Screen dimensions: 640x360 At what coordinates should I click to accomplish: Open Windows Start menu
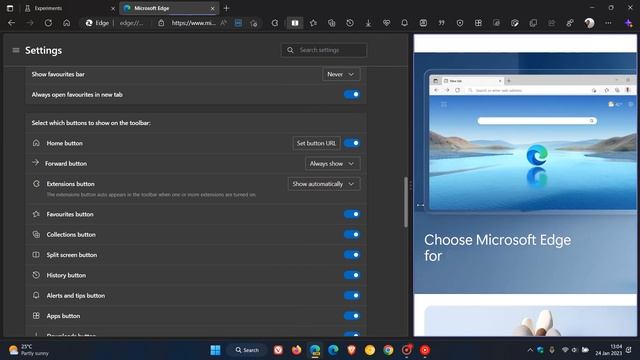pos(215,350)
